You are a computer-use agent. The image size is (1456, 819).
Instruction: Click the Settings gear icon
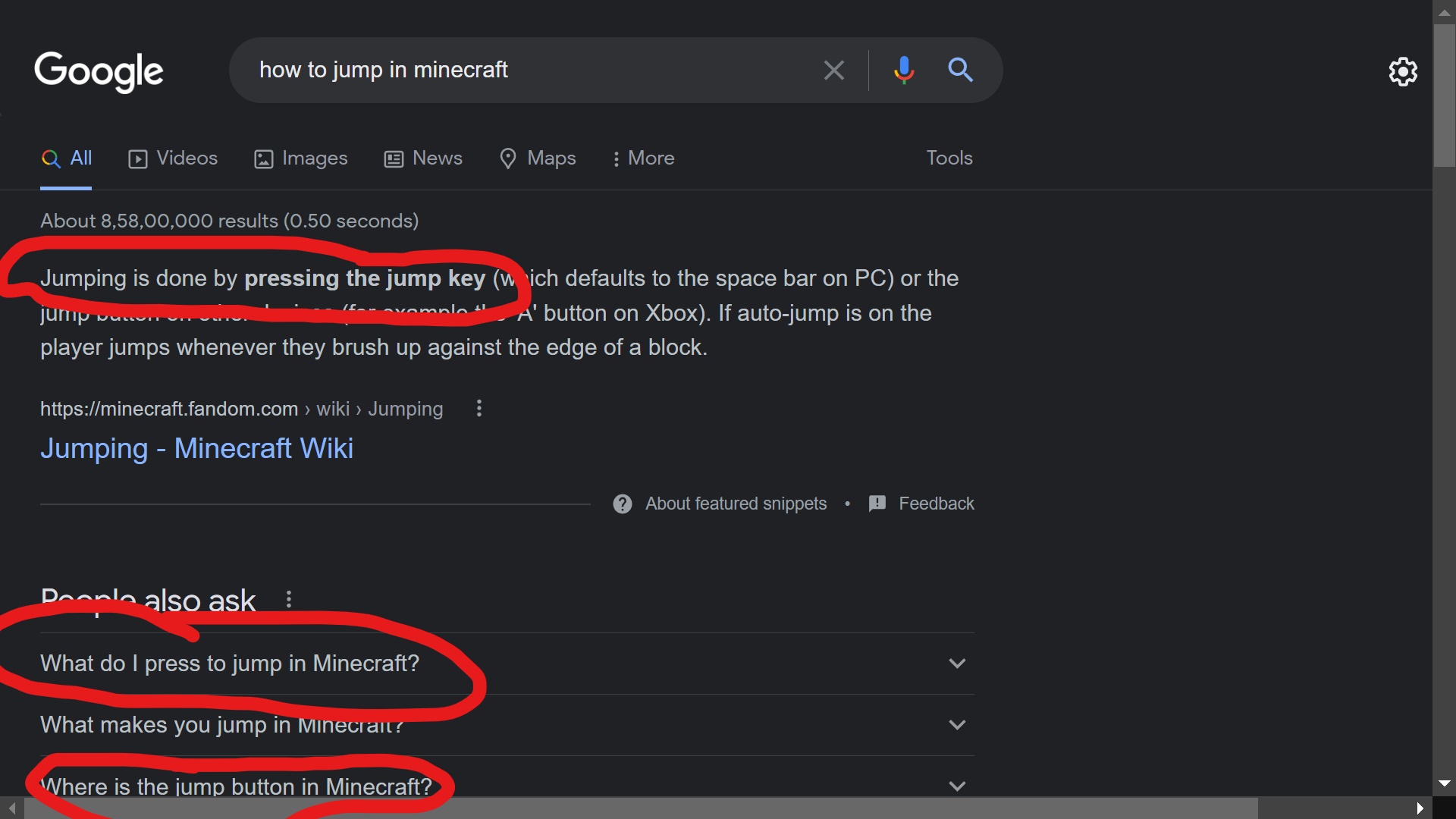click(1402, 70)
